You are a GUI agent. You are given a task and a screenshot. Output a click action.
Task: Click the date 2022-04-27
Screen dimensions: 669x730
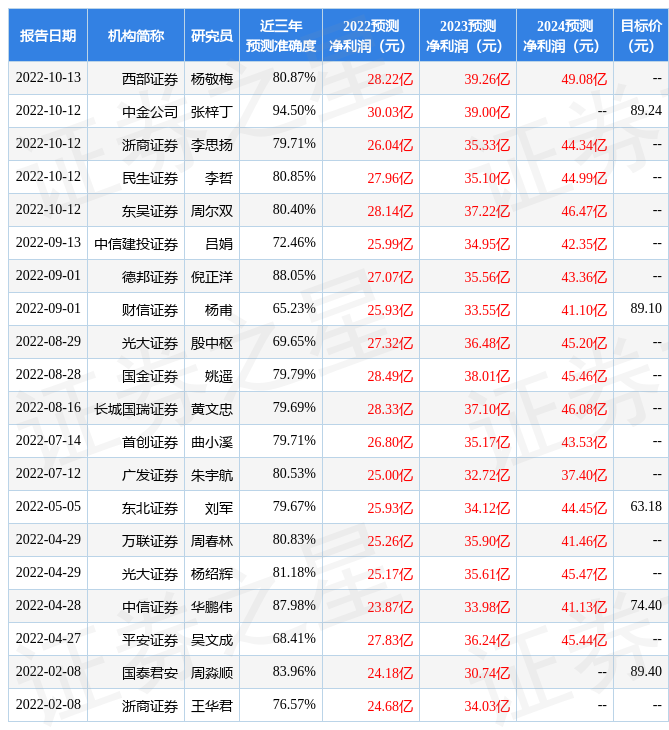tap(48, 640)
